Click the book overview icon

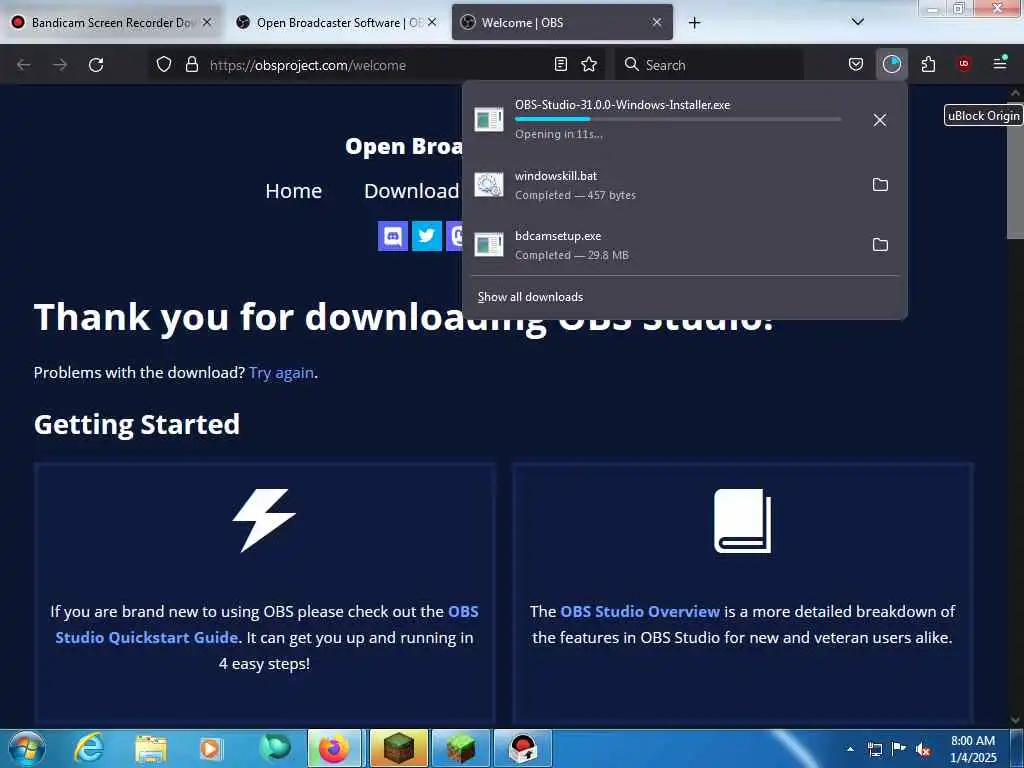pos(743,521)
